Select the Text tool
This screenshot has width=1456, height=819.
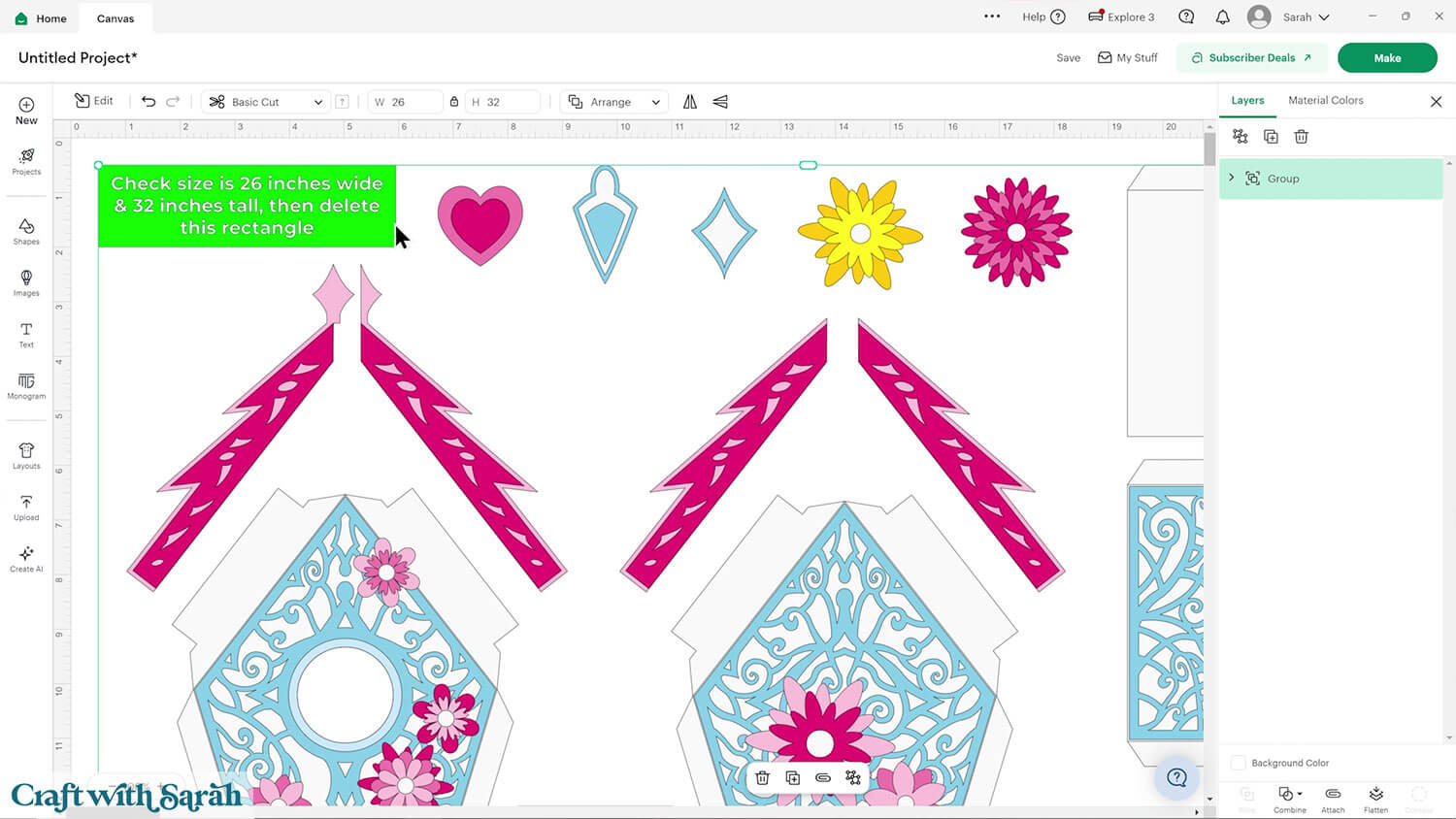point(26,334)
